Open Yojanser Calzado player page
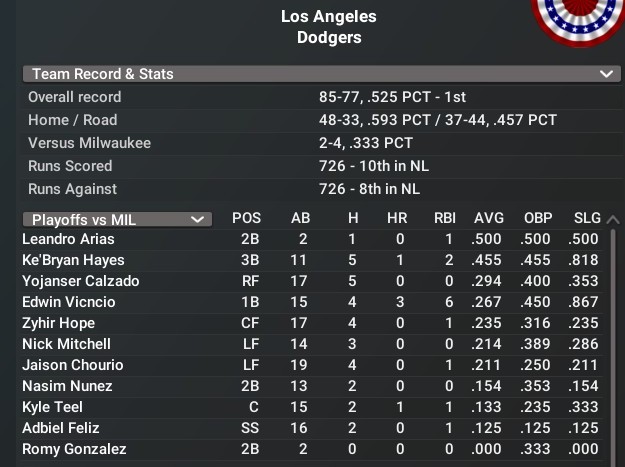 tap(80, 281)
